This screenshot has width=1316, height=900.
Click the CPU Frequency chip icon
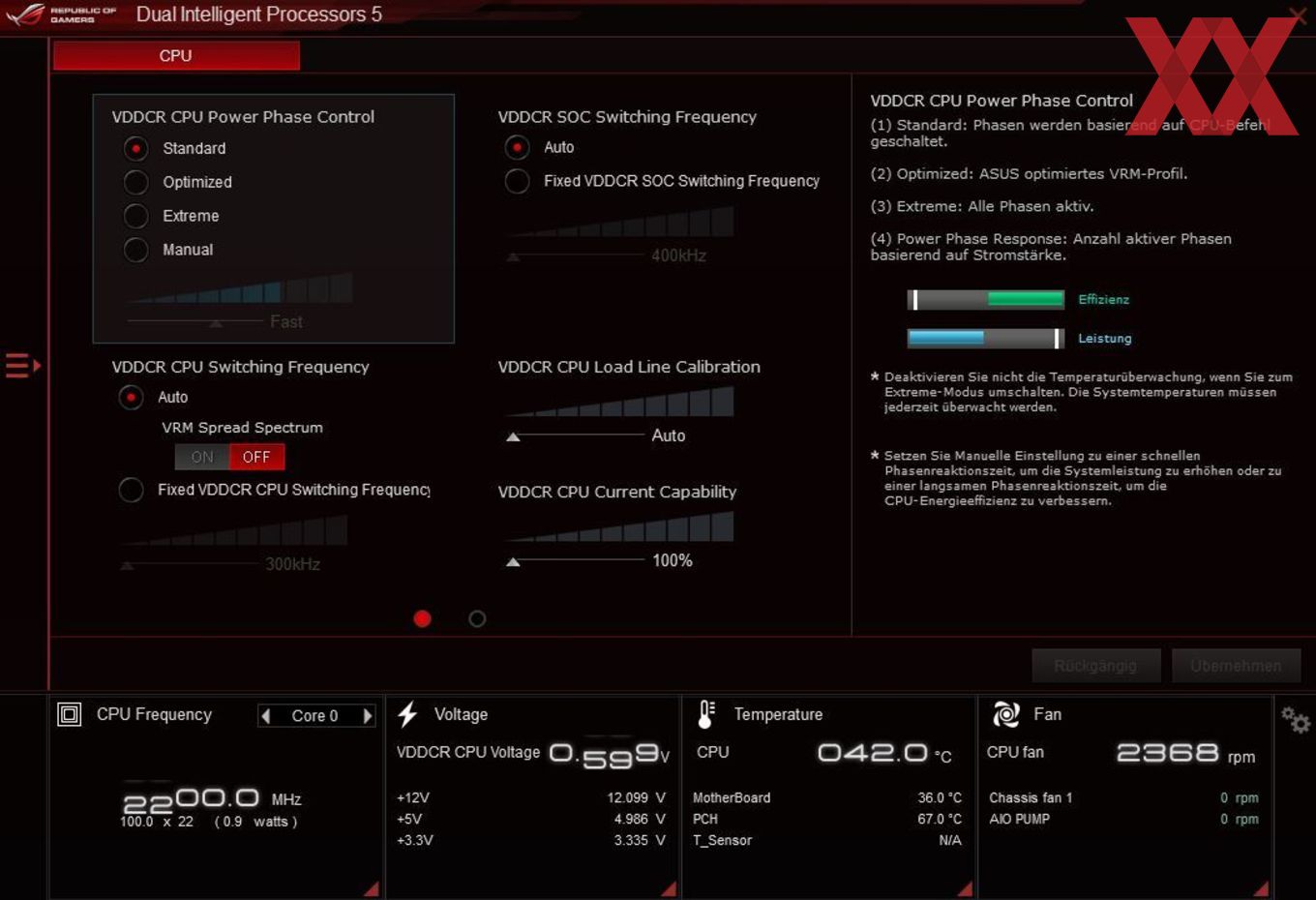click(x=70, y=714)
